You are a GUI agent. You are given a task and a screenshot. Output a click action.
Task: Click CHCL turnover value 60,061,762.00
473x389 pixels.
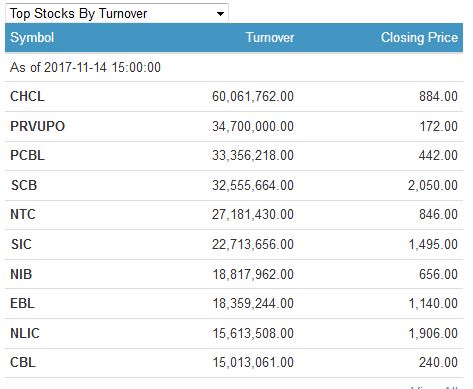(x=253, y=96)
